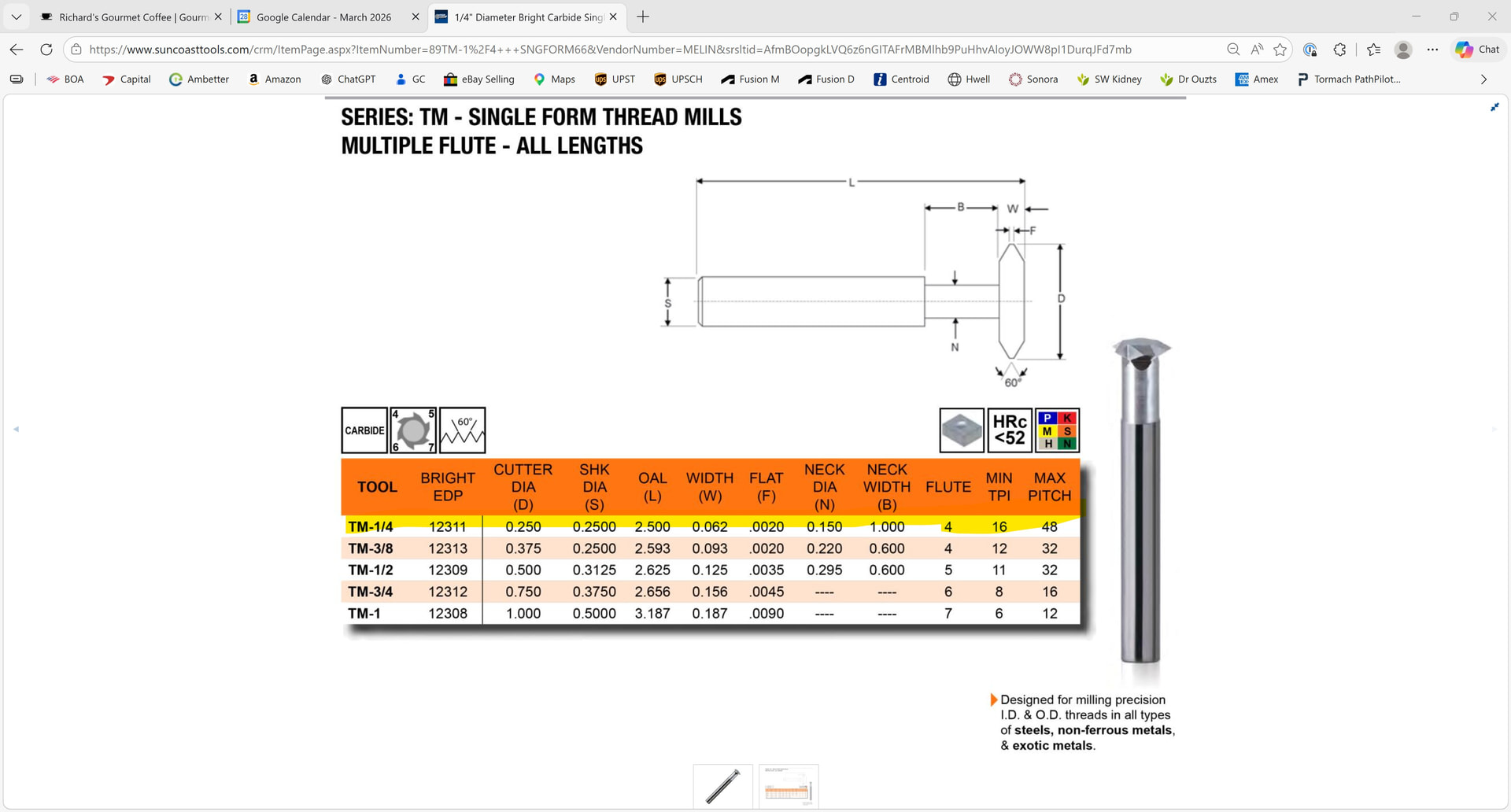This screenshot has height=812, width=1511.
Task: Click the browser refresh icon
Action: (46, 50)
